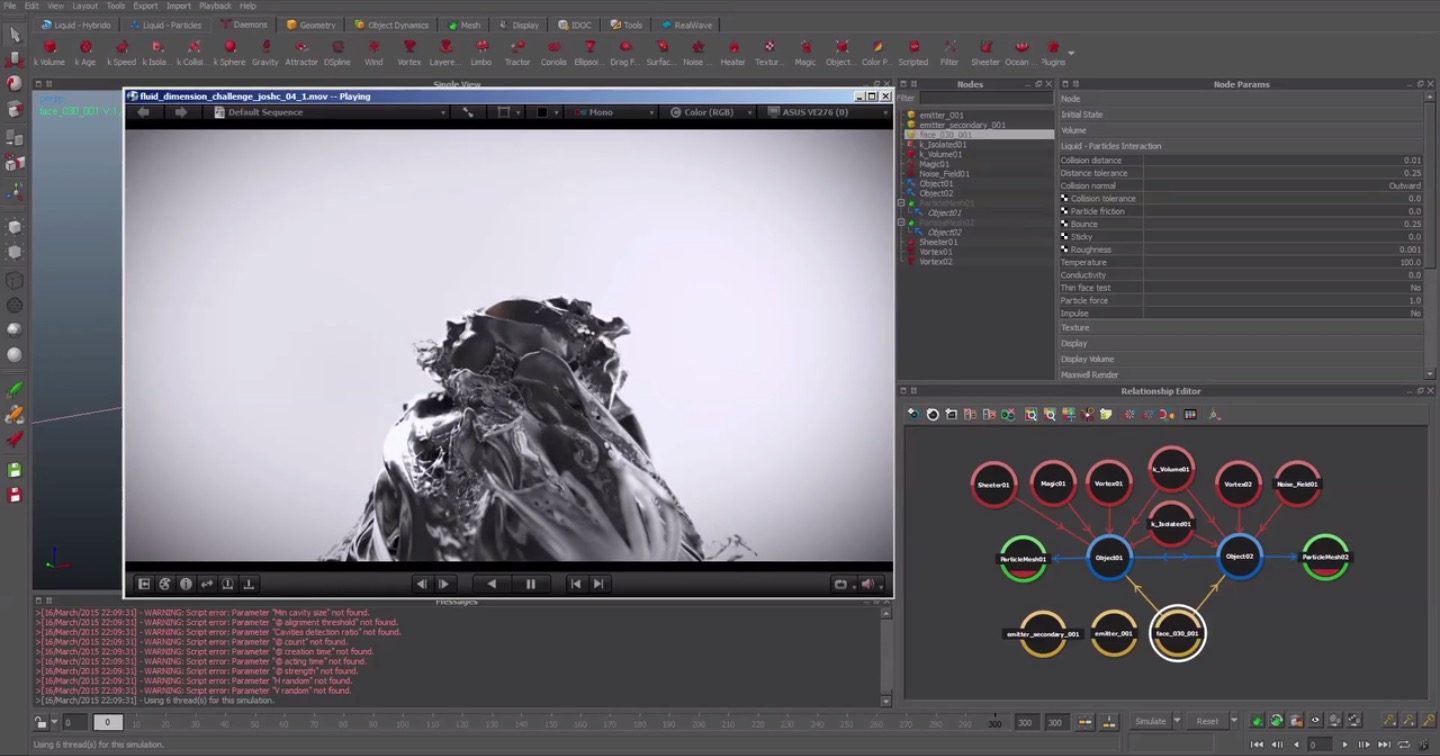Add an Ocean daemon
The width and height of the screenshot is (1440, 756).
pos(1021,53)
